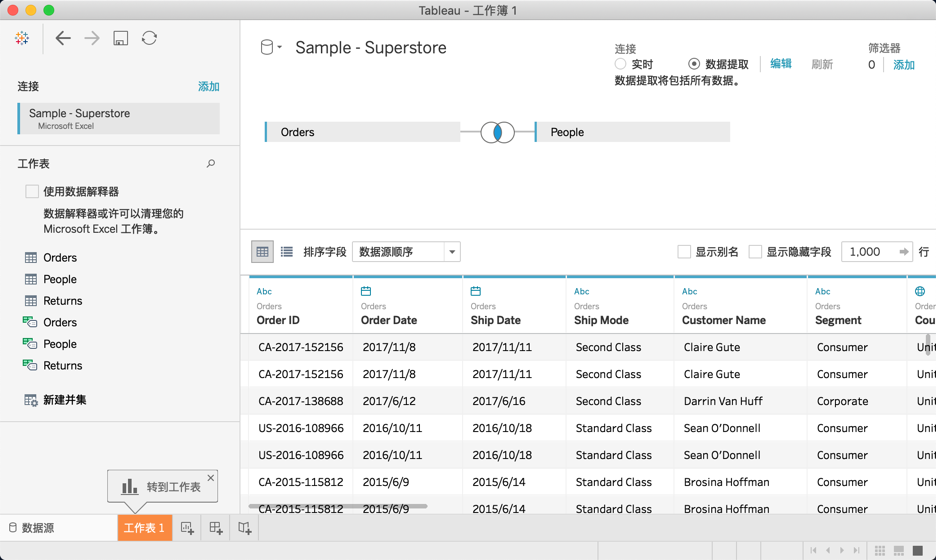This screenshot has height=560, width=936.
Task: Apply row count with the arrow icon
Action: point(904,252)
